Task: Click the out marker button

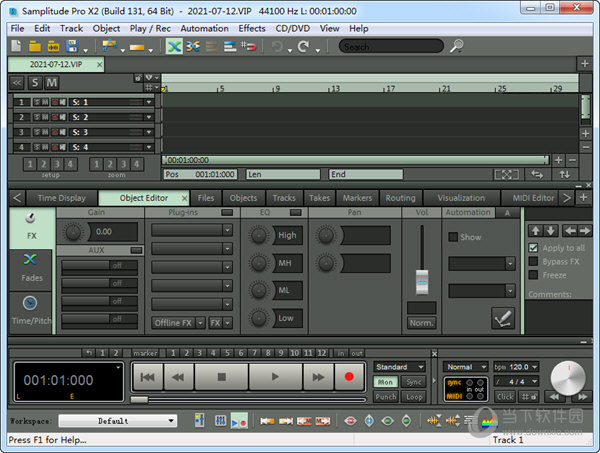Action: (357, 353)
